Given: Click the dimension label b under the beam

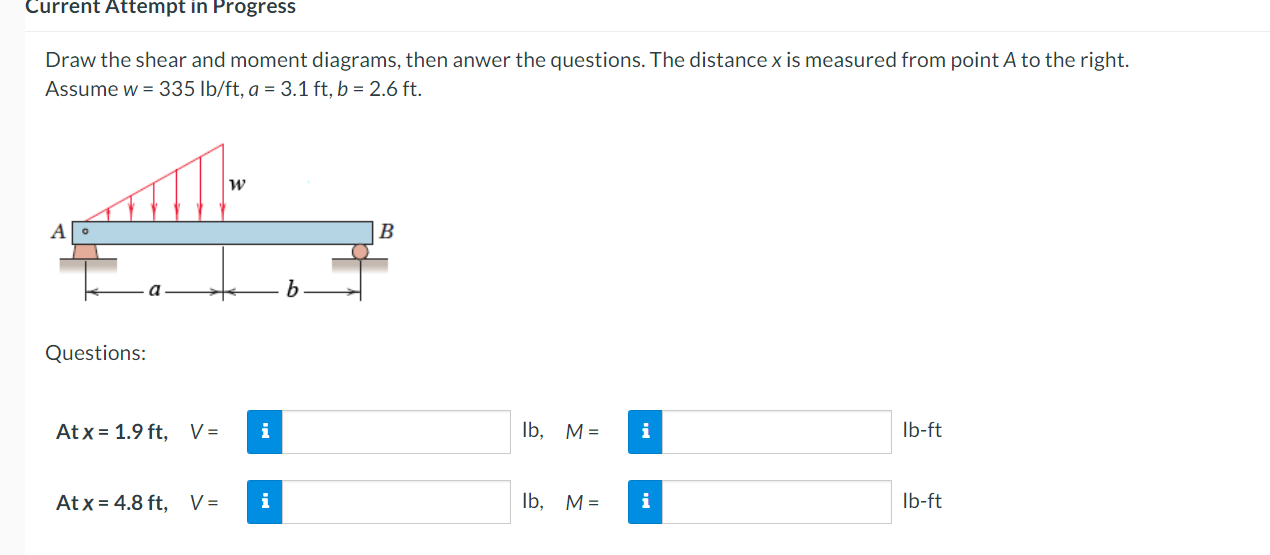Looking at the screenshot, I should (x=292, y=291).
